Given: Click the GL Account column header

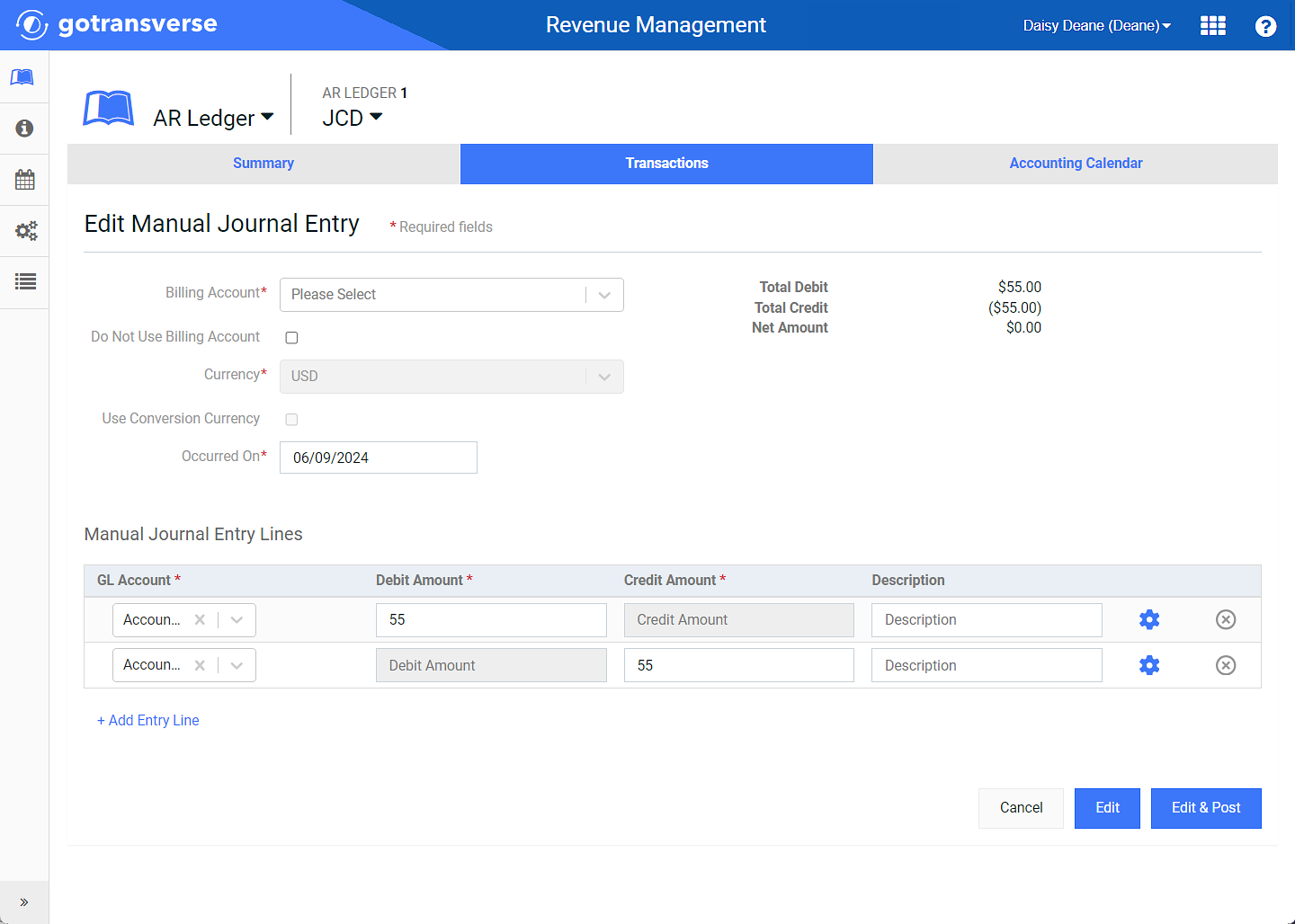Looking at the screenshot, I should 138,581.
